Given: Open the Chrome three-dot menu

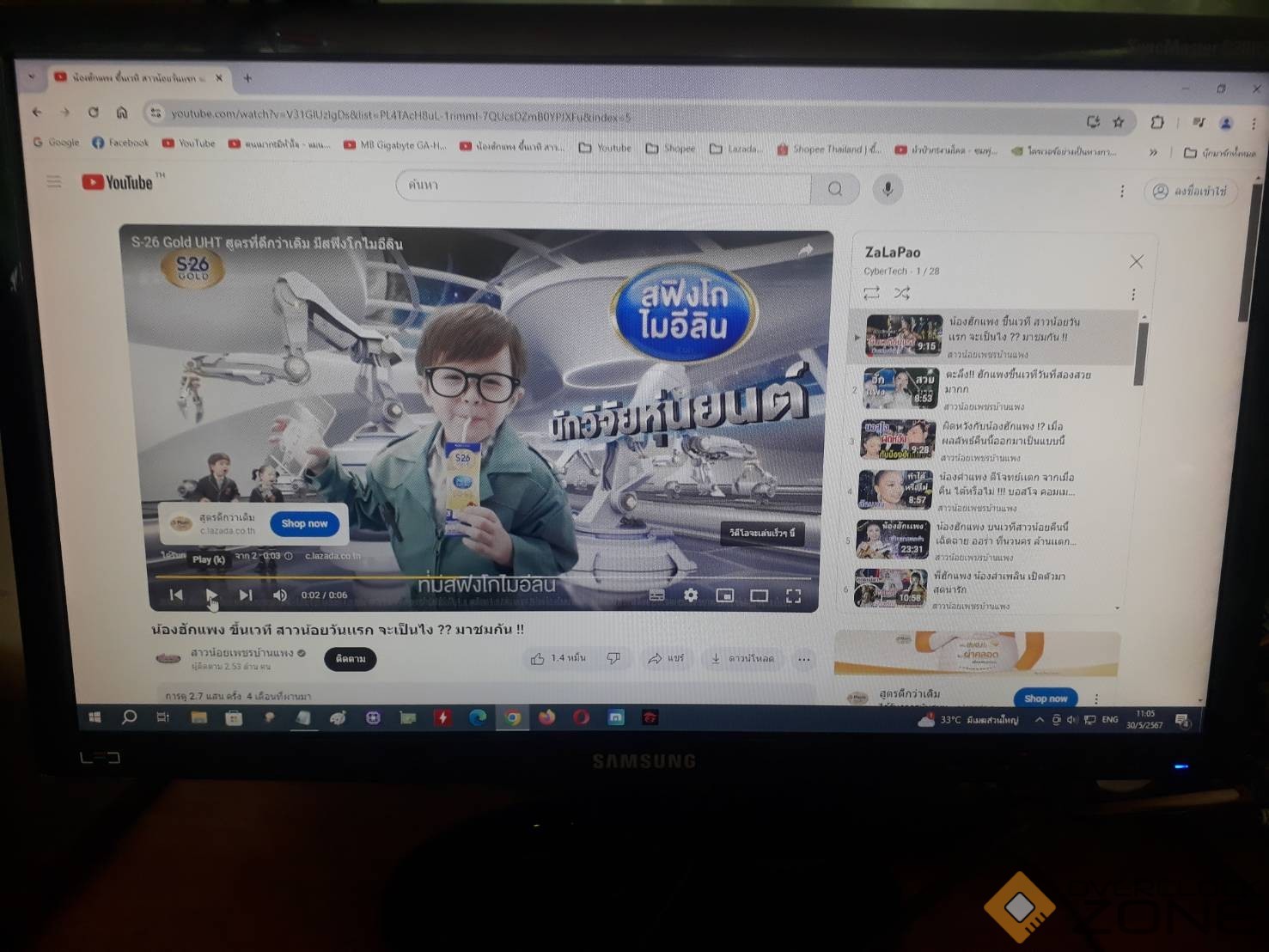Looking at the screenshot, I should (1254, 125).
